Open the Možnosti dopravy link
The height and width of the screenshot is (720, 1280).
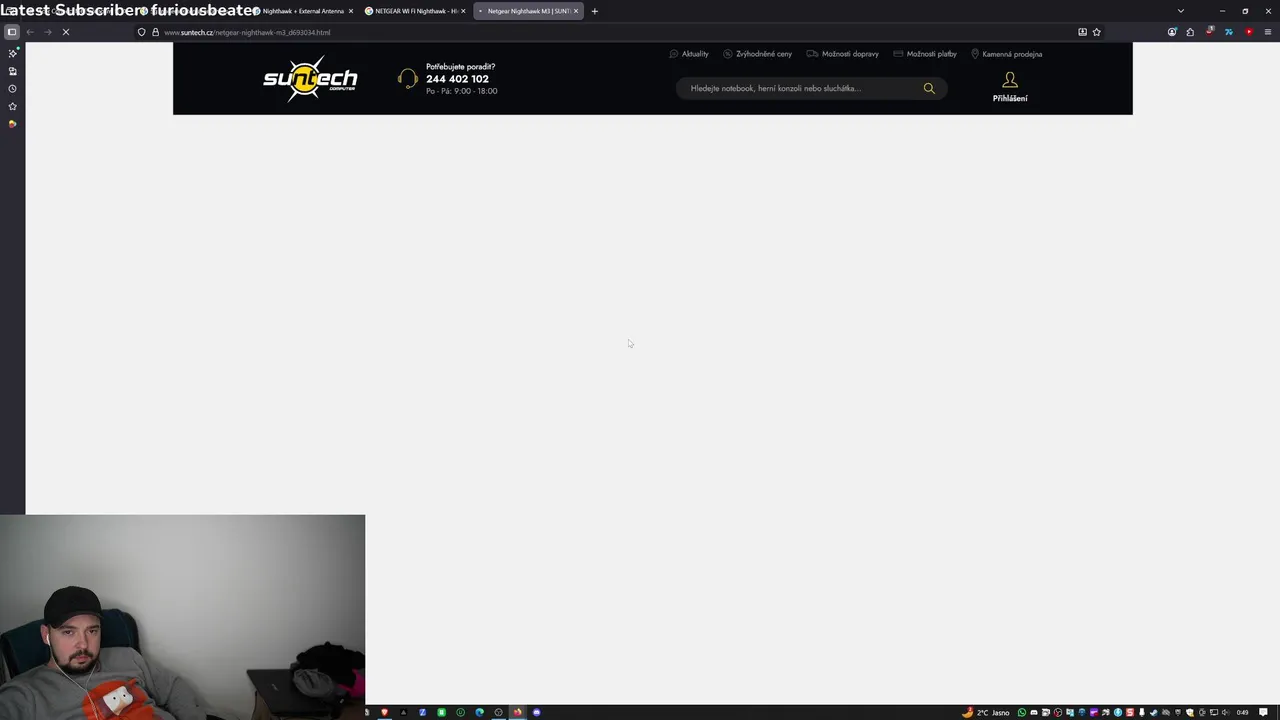[x=843, y=54]
